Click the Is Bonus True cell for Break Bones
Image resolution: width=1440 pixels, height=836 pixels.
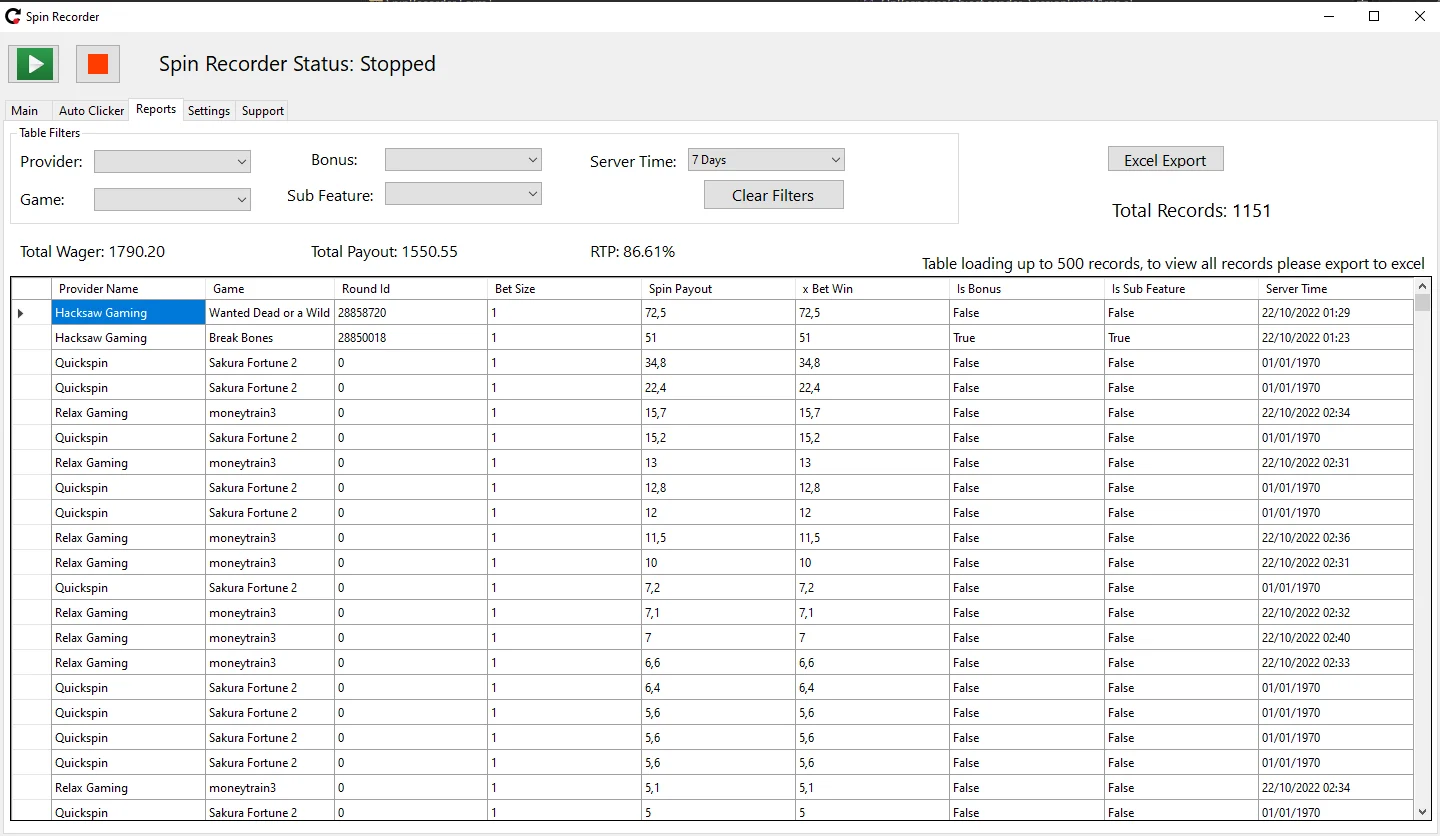pos(1026,338)
